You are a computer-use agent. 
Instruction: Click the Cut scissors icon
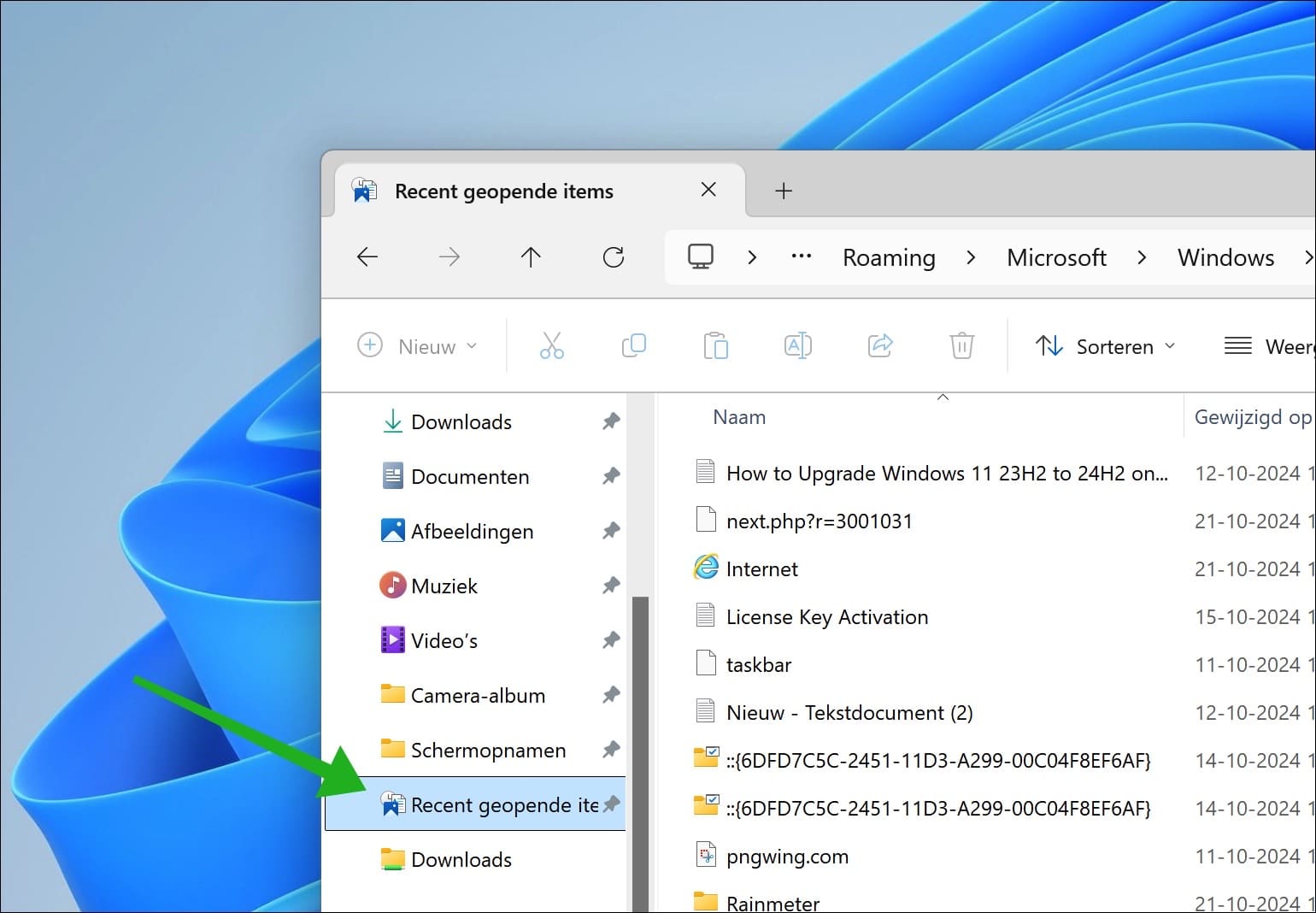click(x=552, y=346)
